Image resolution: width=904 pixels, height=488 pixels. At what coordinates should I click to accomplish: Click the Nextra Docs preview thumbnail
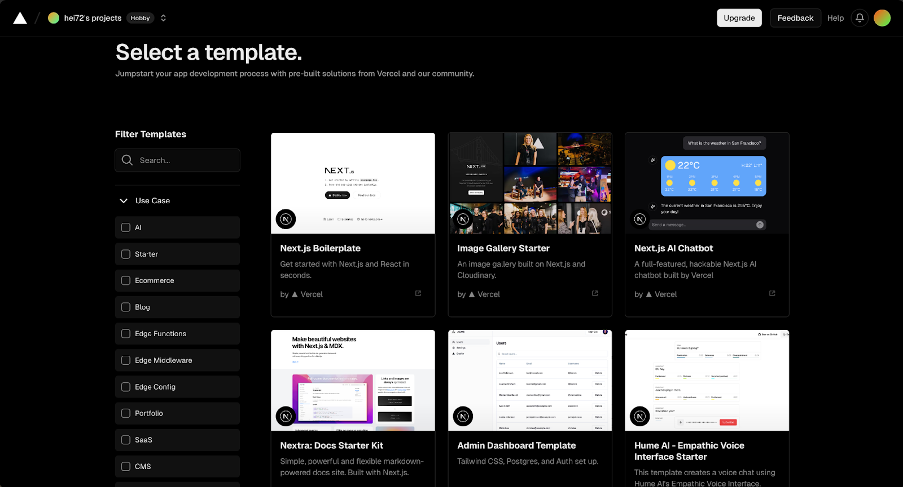click(x=353, y=380)
